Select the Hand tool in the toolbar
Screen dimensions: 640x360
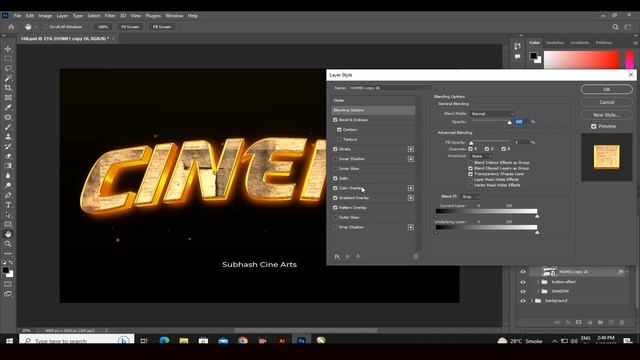point(8,234)
